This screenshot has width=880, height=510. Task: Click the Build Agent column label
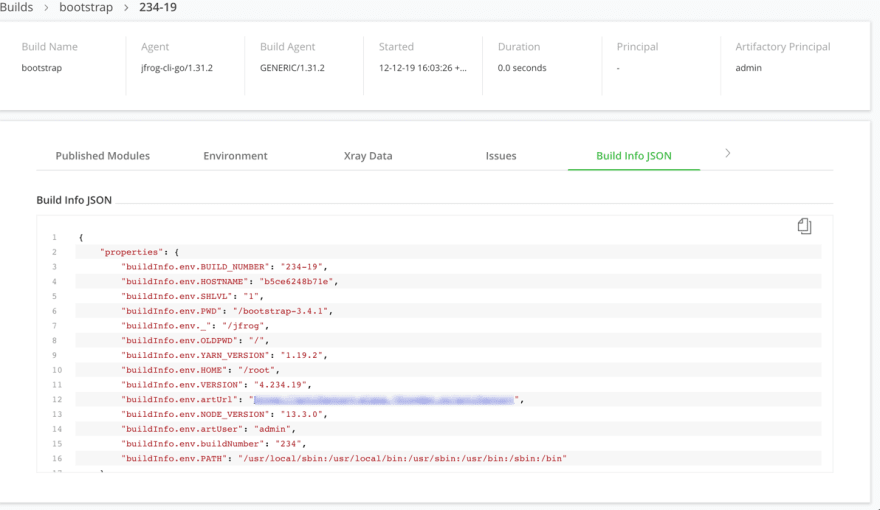coord(287,47)
